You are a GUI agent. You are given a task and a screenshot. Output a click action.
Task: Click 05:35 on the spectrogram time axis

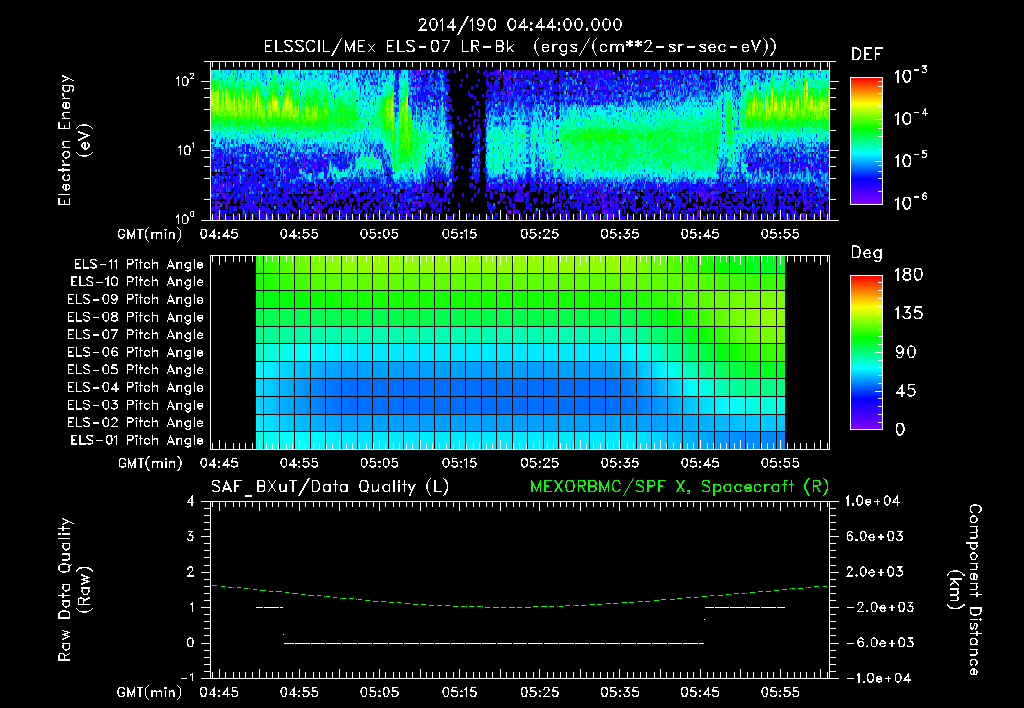coord(619,234)
